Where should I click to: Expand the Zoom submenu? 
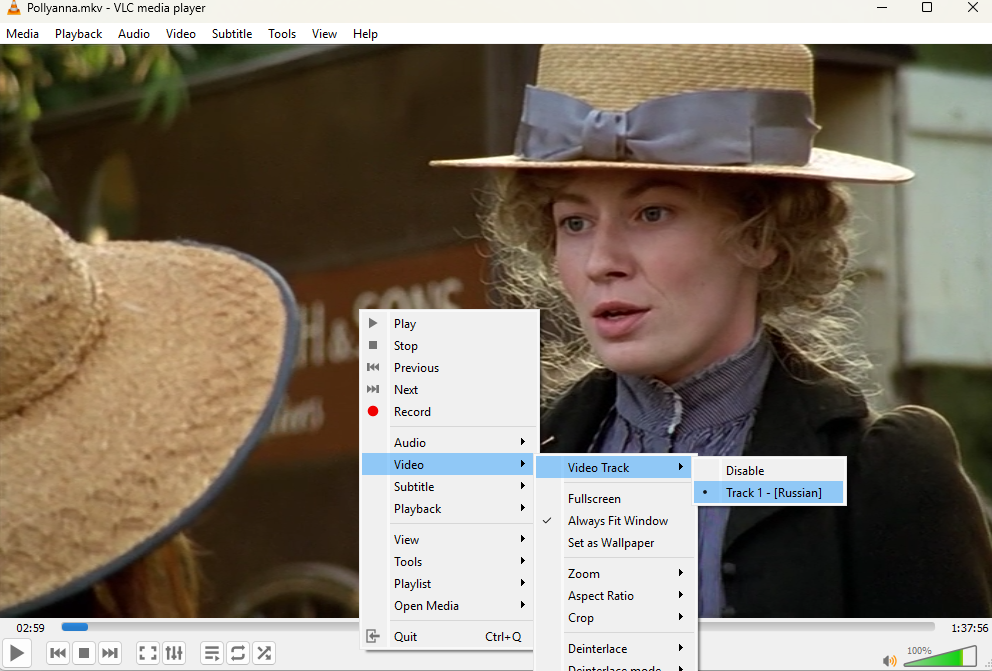[x=614, y=574]
